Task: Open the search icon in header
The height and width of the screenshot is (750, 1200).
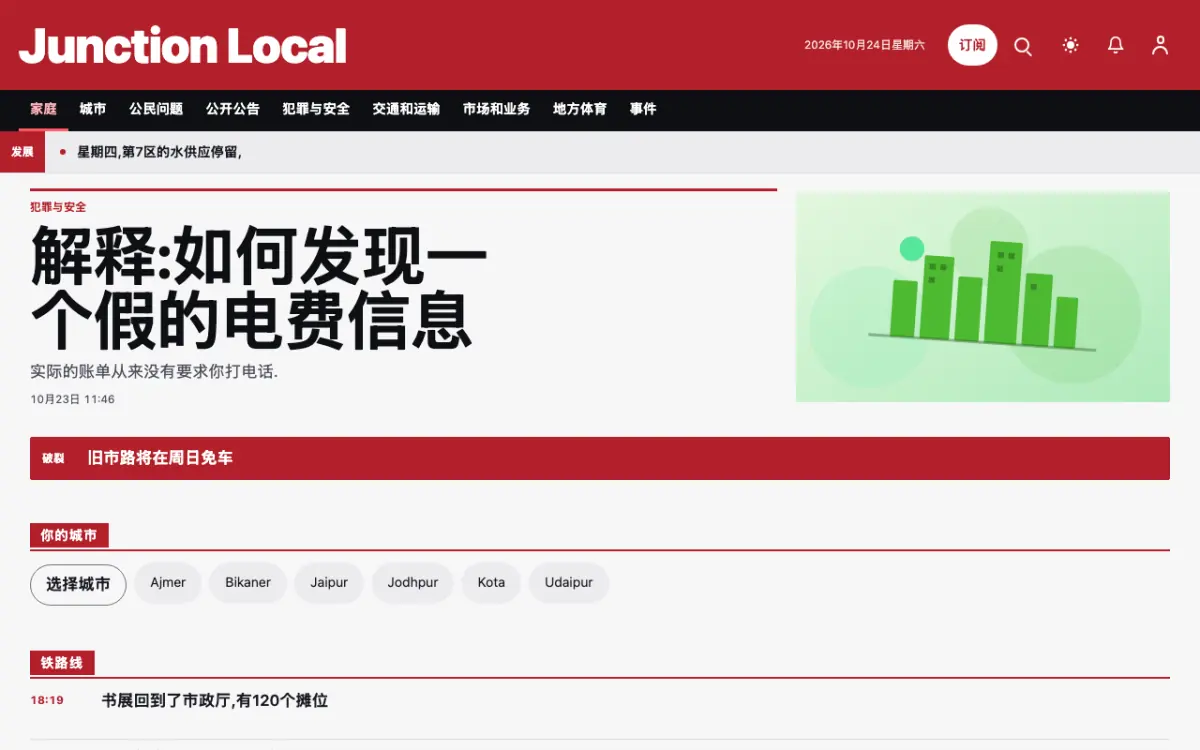Action: click(1023, 46)
